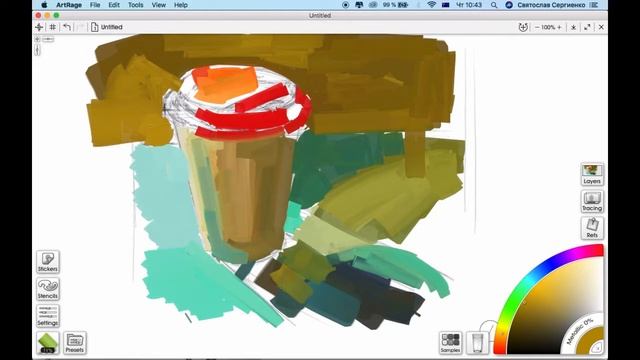Click the canvas rotate/reset icon

523,27
